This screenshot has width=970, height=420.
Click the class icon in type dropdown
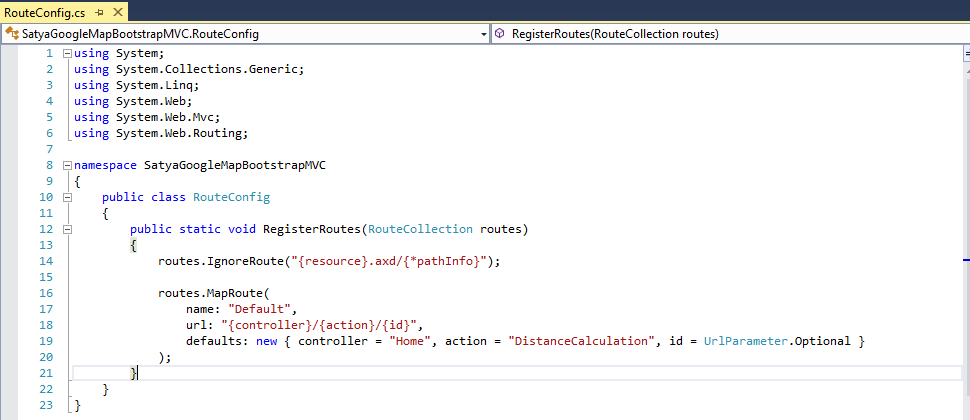pyautogui.click(x=12, y=34)
